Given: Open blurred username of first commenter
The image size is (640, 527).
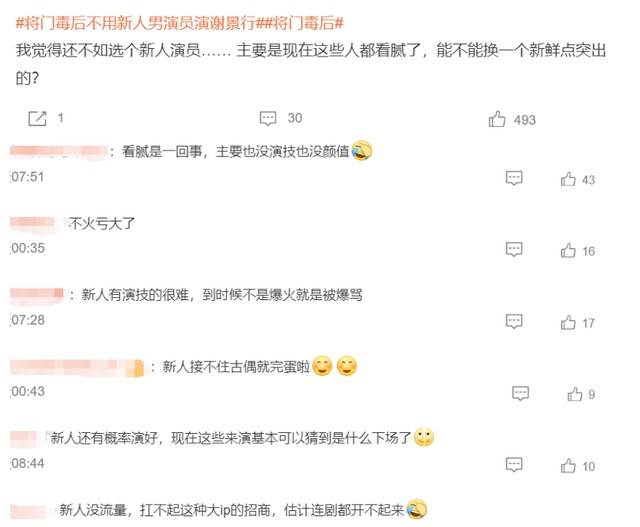Looking at the screenshot, I should coord(59,151).
